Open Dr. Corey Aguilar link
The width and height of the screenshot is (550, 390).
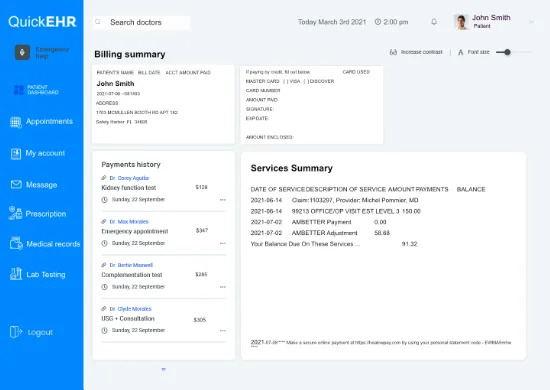pyautogui.click(x=129, y=178)
